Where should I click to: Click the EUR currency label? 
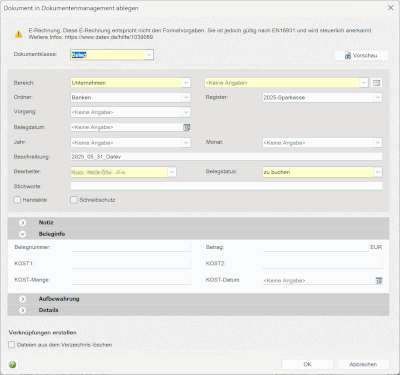376,247
